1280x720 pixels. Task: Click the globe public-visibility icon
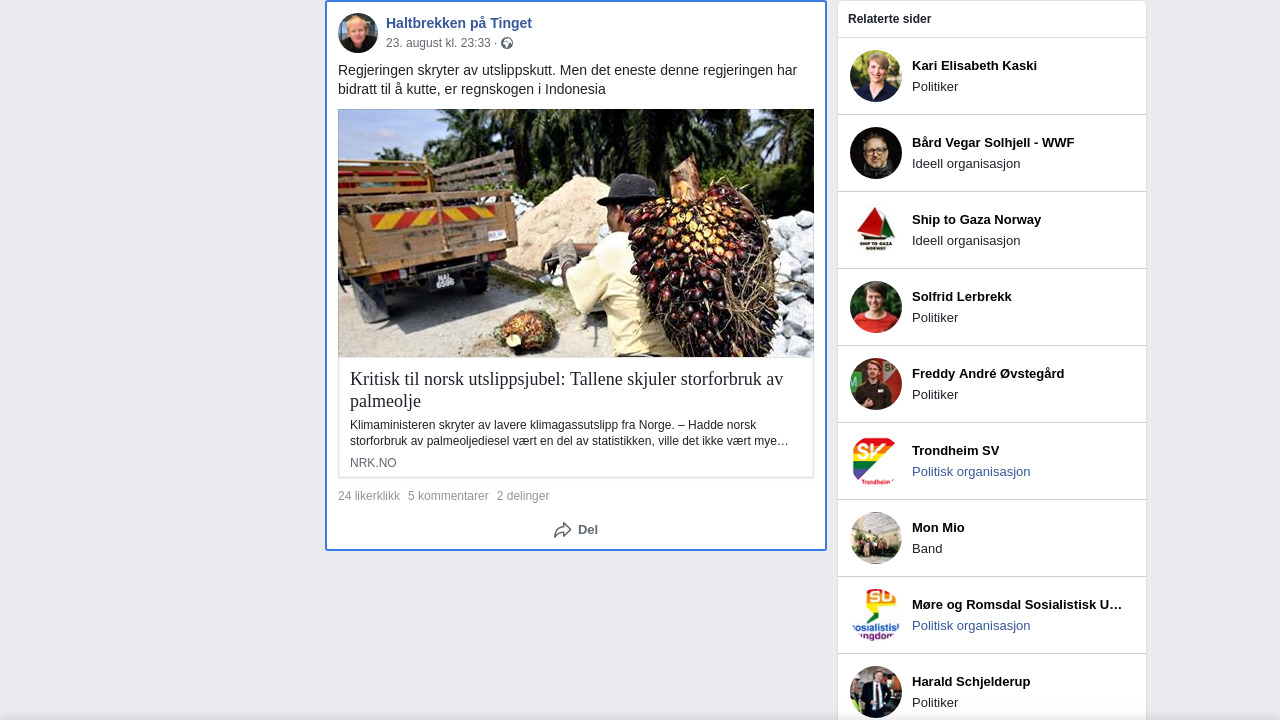(507, 43)
